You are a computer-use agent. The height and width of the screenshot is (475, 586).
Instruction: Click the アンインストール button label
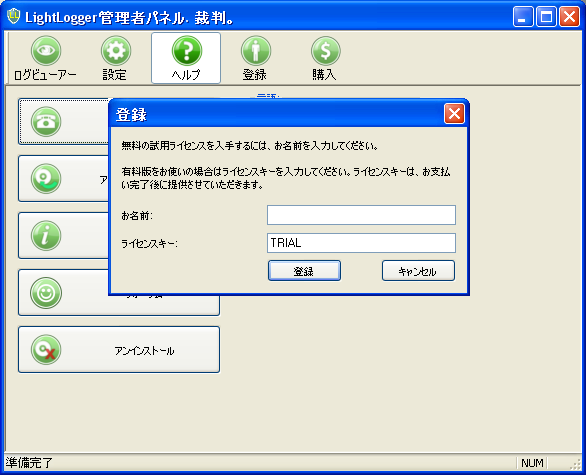click(144, 351)
